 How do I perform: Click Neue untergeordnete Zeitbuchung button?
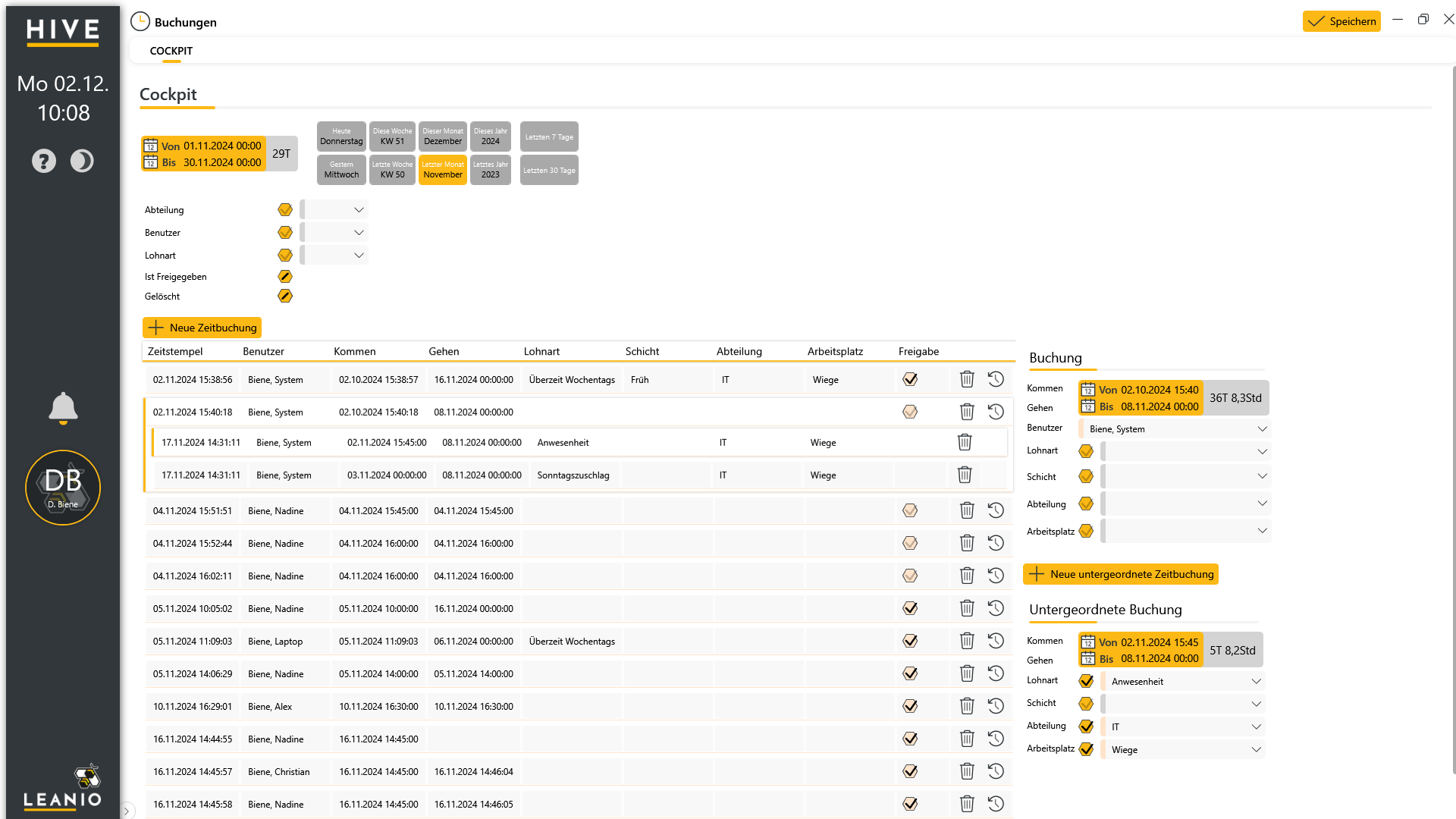point(1121,574)
